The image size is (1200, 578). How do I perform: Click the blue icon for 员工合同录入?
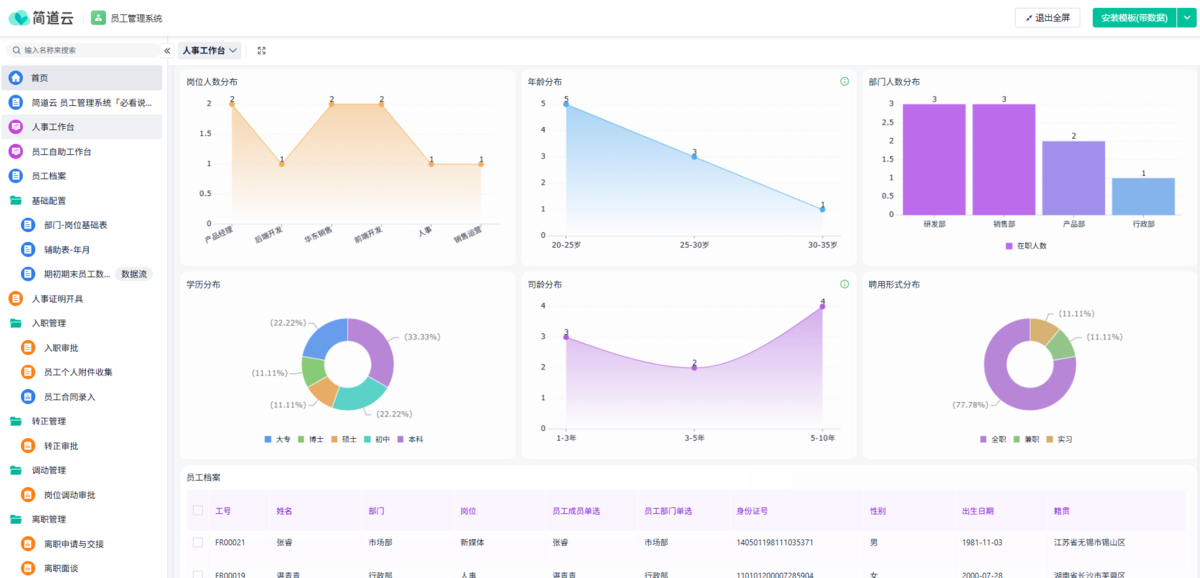point(28,397)
